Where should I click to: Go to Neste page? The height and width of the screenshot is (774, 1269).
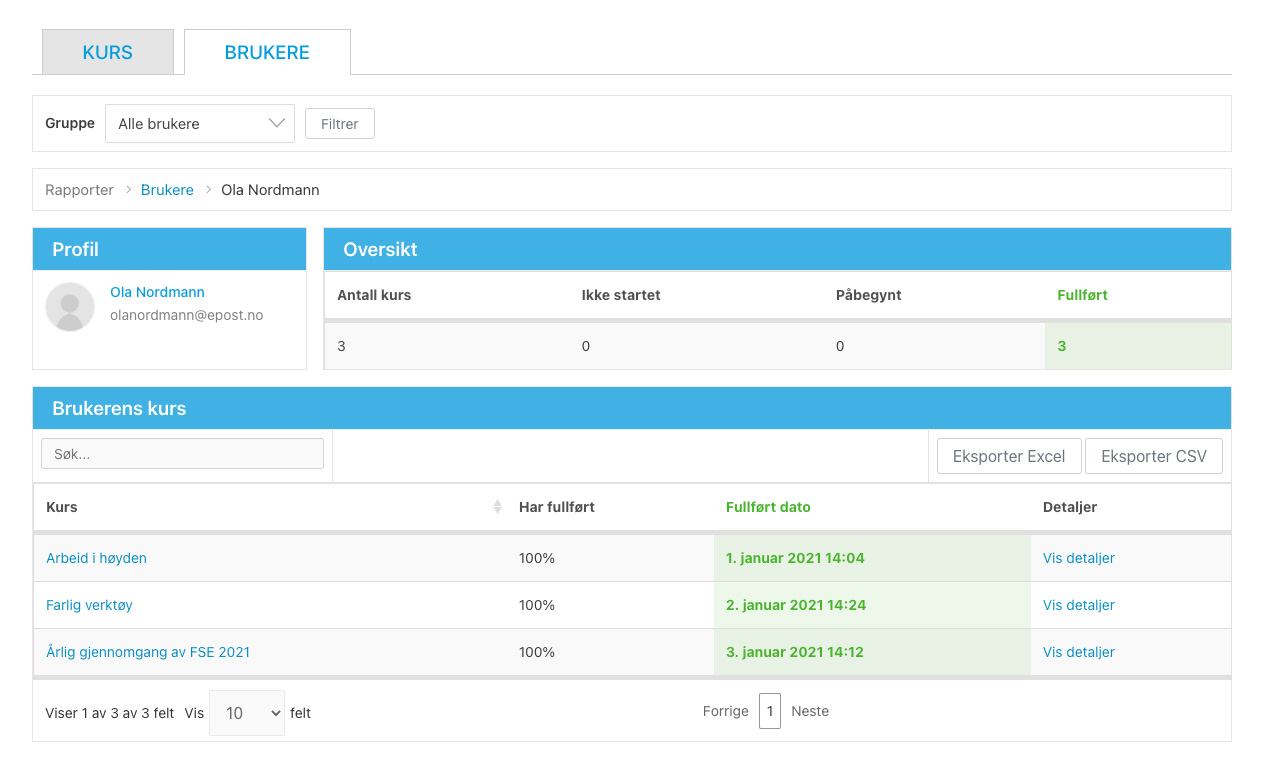pyautogui.click(x=809, y=711)
